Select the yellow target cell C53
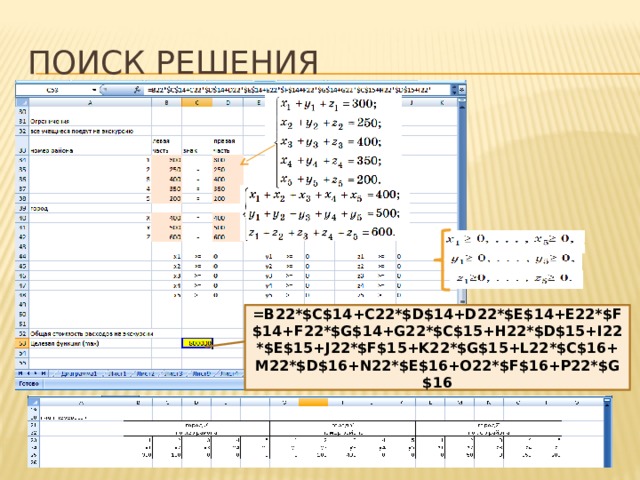 point(197,343)
